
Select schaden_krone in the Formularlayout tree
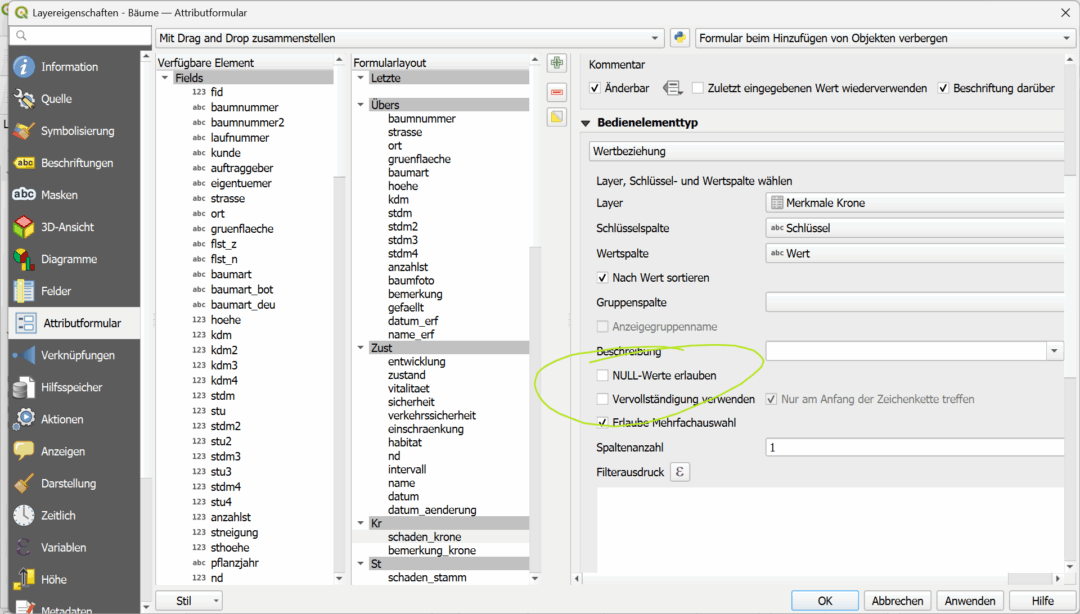click(424, 537)
